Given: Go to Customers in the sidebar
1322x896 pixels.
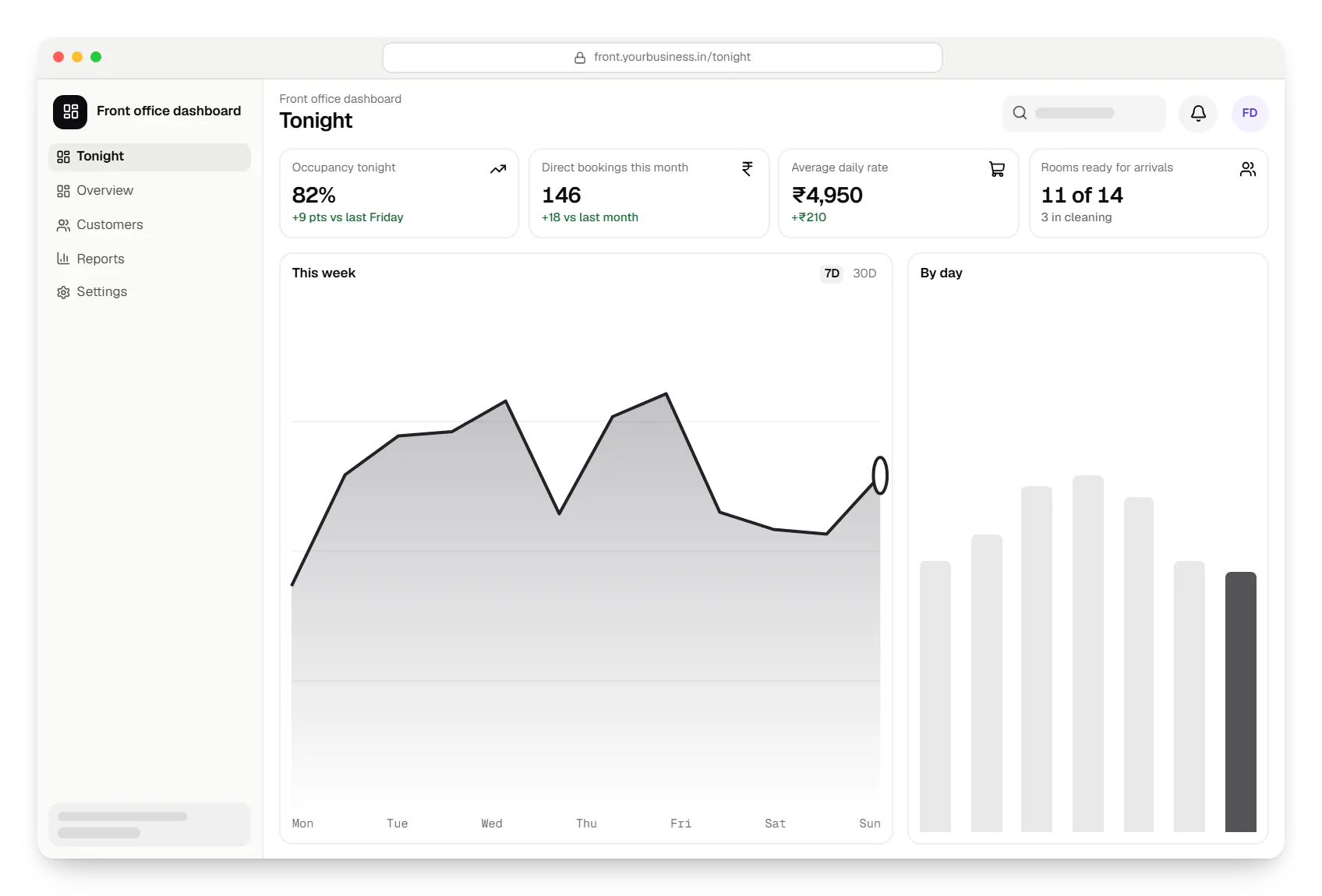Looking at the screenshot, I should (150, 225).
